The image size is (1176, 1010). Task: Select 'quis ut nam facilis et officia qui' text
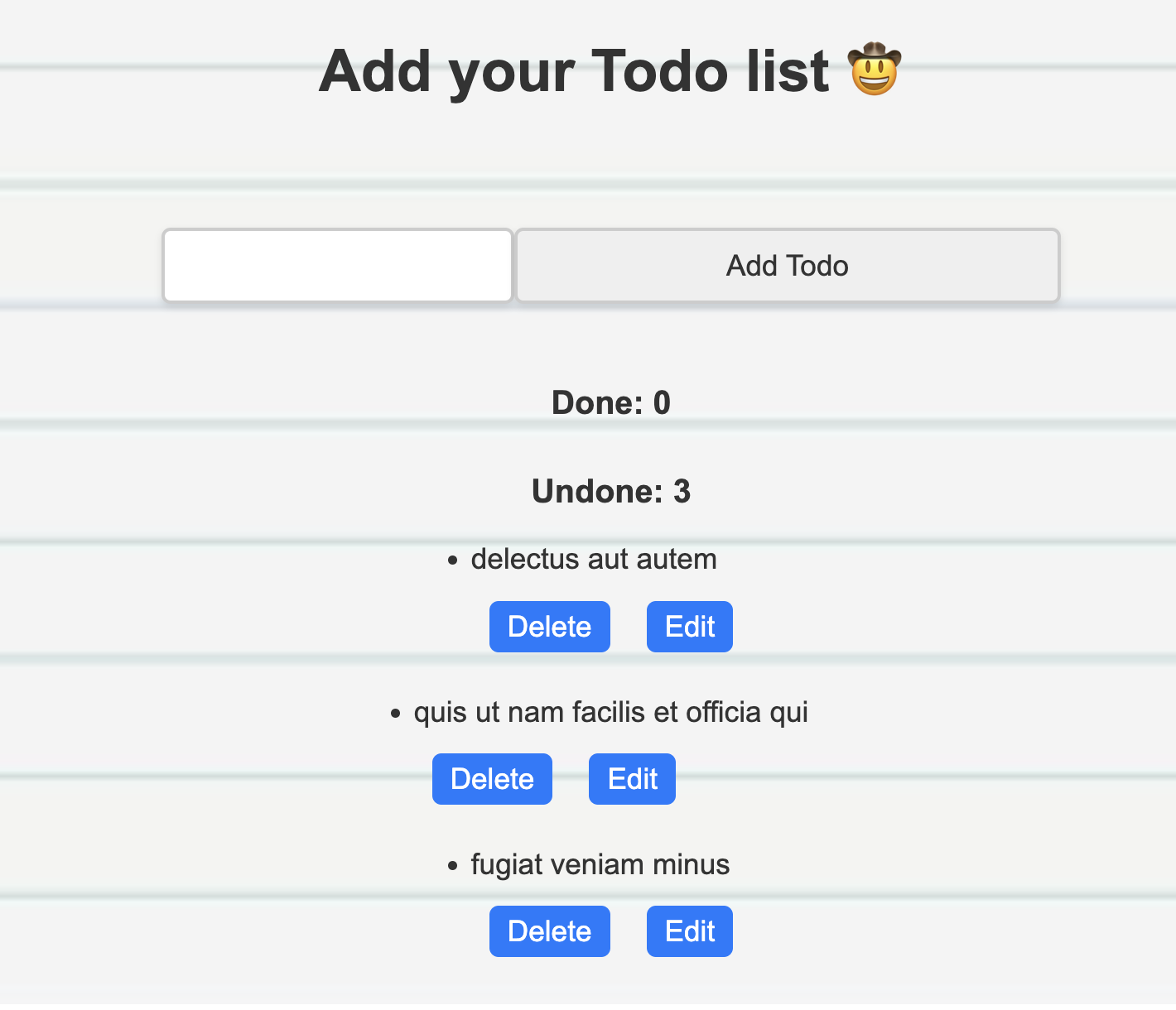pos(610,712)
